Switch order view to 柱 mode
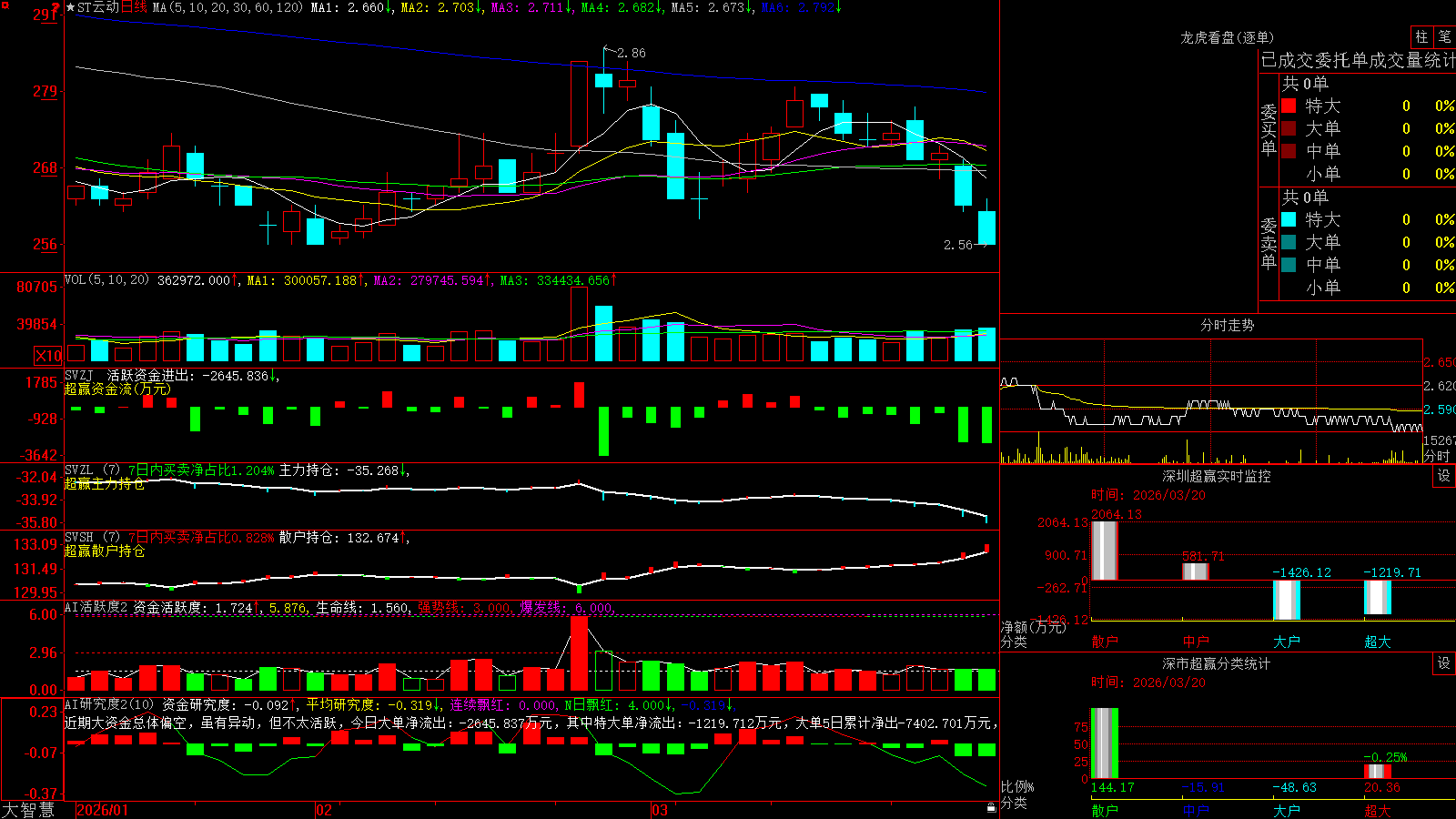 pos(1421,36)
